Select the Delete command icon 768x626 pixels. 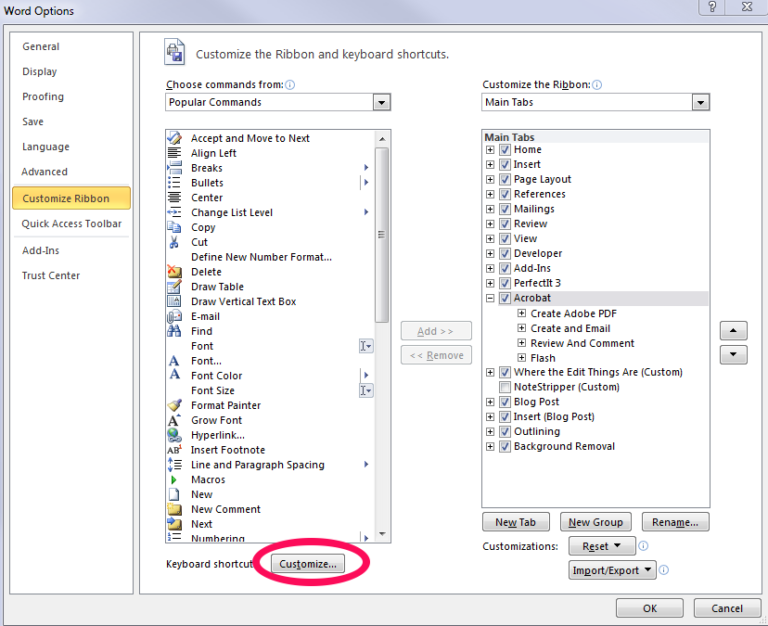(x=174, y=271)
